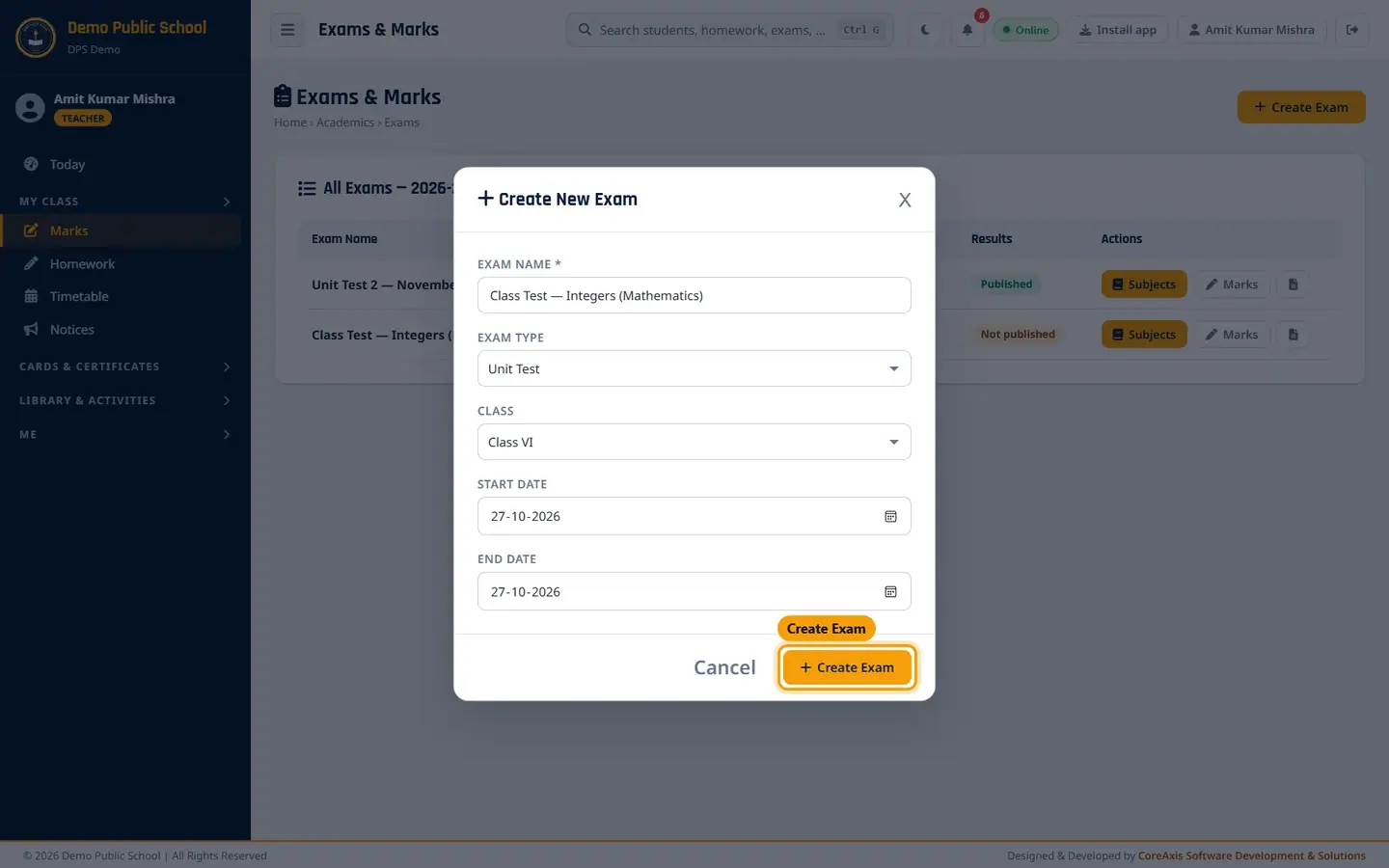Image resolution: width=1389 pixels, height=868 pixels.
Task: Click the document icon in Not published row
Action: [1294, 335]
